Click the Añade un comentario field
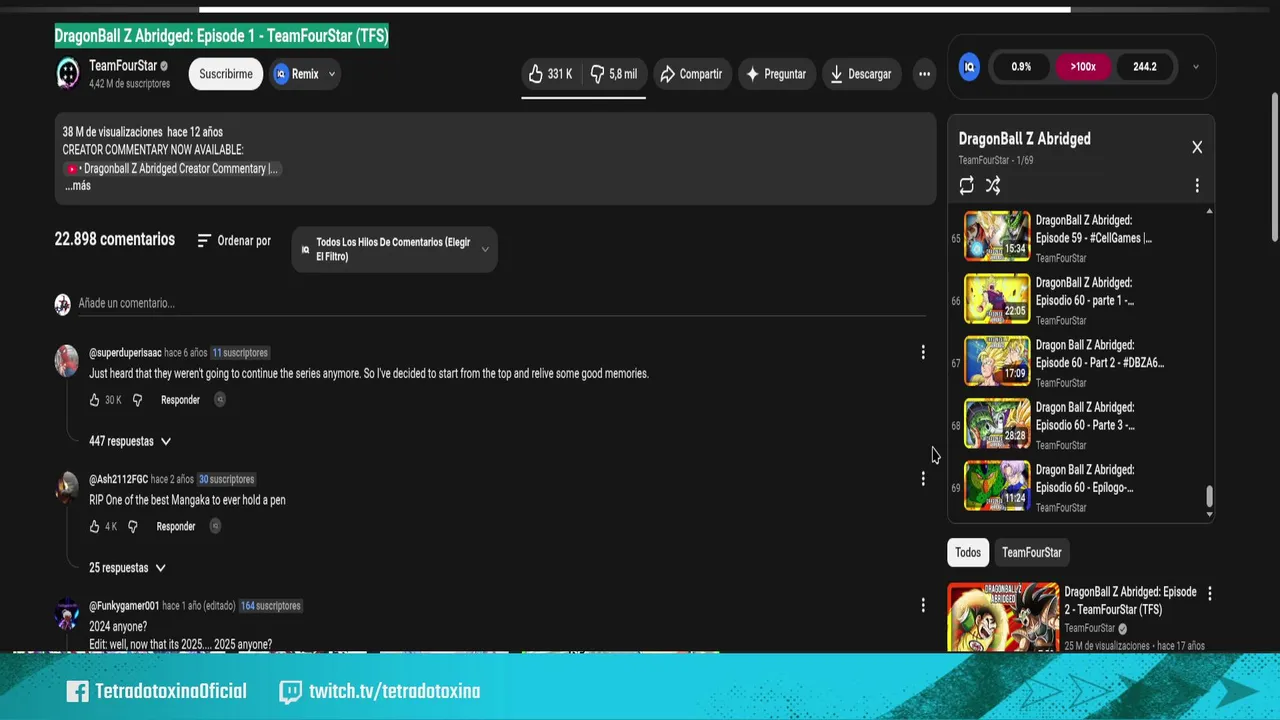 click(x=500, y=303)
